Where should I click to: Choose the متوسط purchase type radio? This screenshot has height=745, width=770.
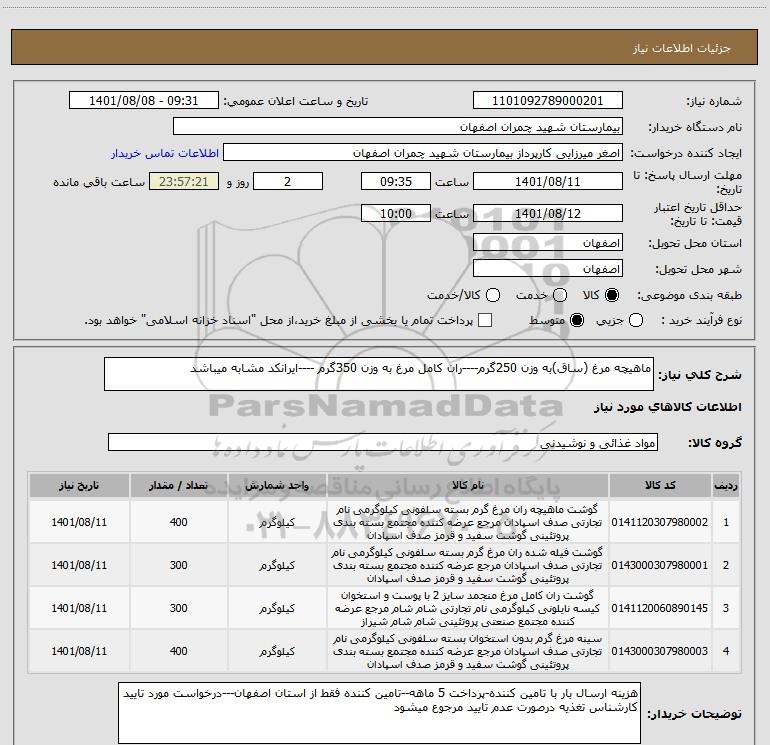point(577,321)
